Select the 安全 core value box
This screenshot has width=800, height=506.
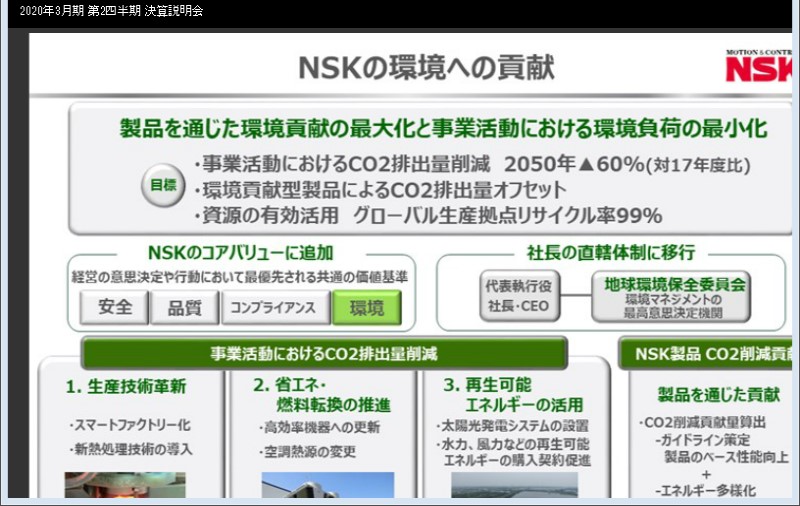(114, 308)
